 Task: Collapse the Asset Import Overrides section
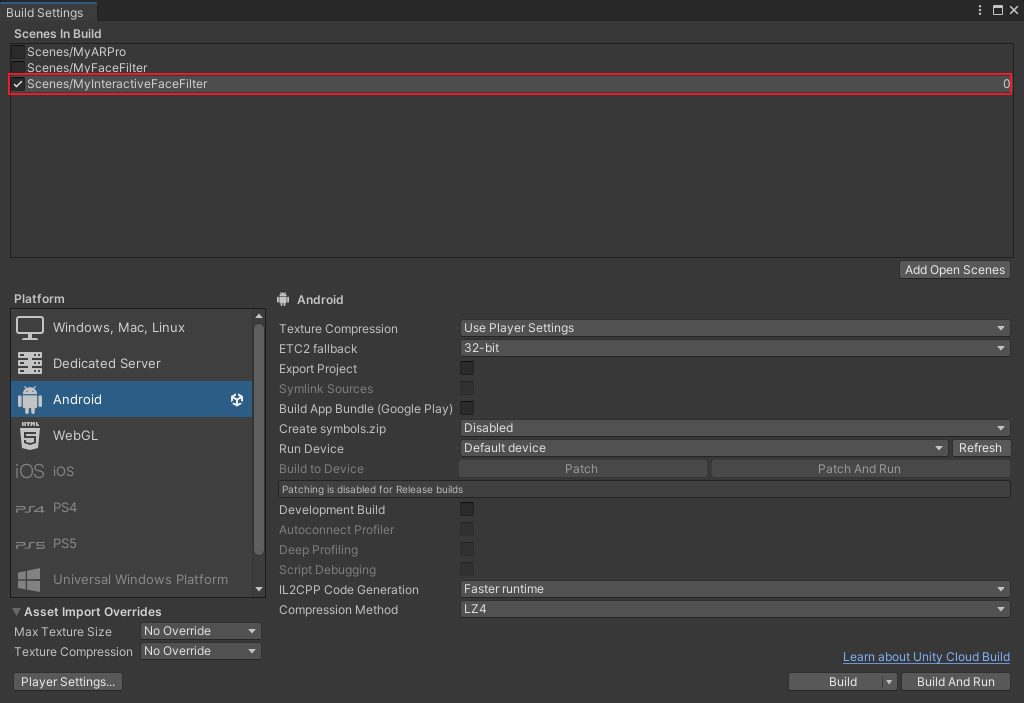tap(16, 612)
